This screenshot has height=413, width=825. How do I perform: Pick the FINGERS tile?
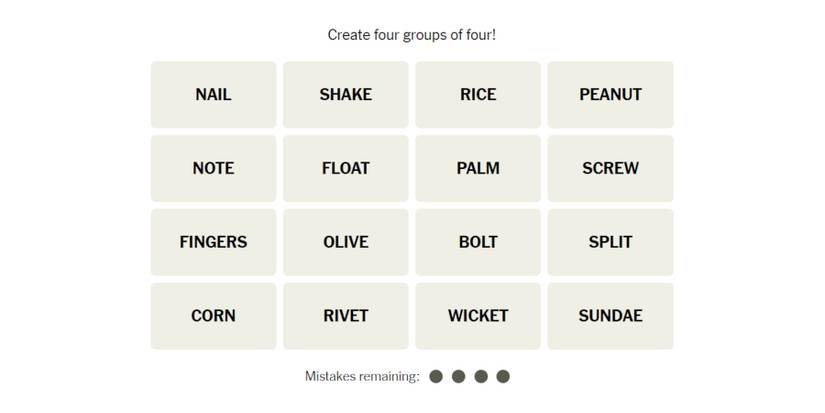(213, 242)
